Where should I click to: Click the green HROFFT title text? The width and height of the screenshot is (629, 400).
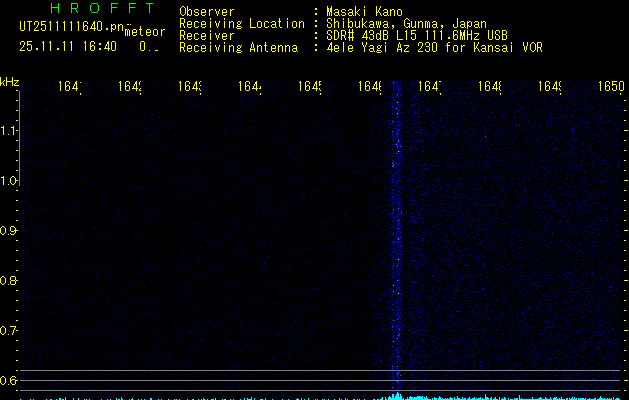pos(103,8)
